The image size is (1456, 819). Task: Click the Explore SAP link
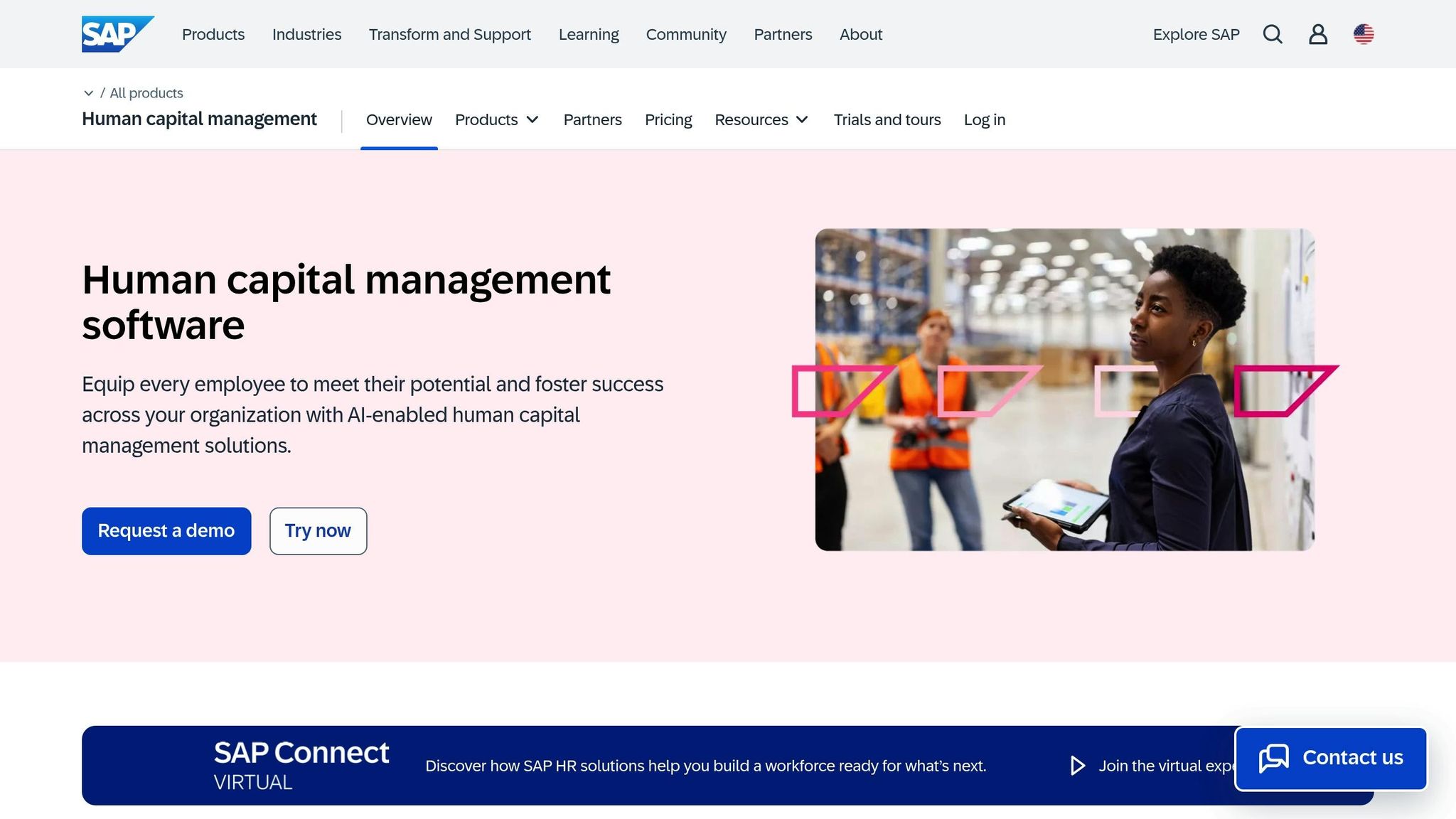[x=1196, y=34]
